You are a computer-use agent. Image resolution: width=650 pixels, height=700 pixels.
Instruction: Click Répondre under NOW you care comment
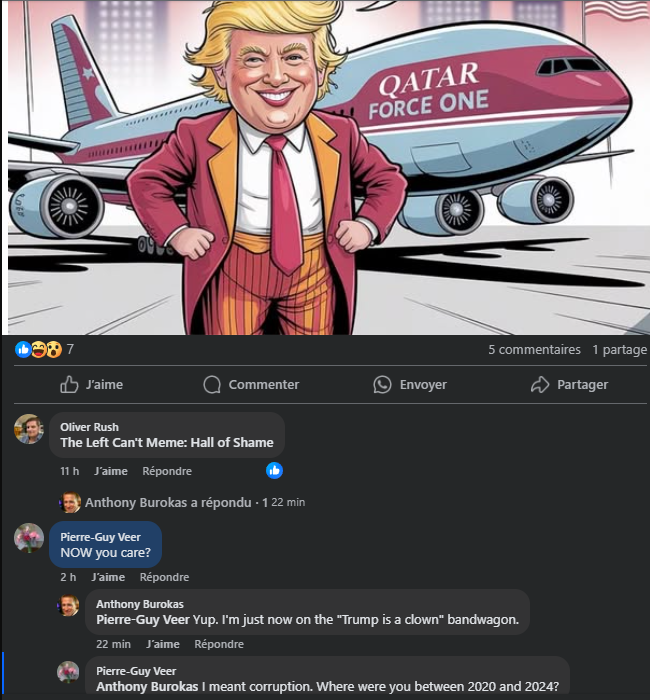164,577
